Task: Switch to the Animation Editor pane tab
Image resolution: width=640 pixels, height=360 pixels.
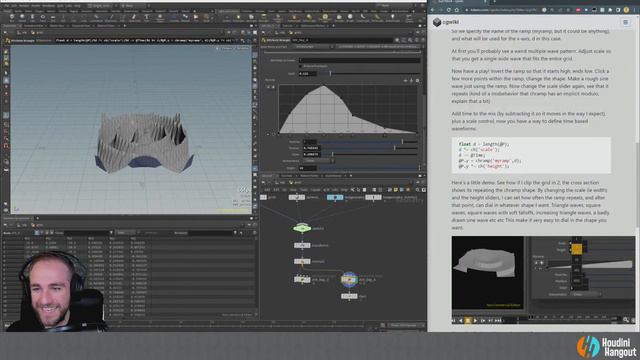Action: pos(33,26)
